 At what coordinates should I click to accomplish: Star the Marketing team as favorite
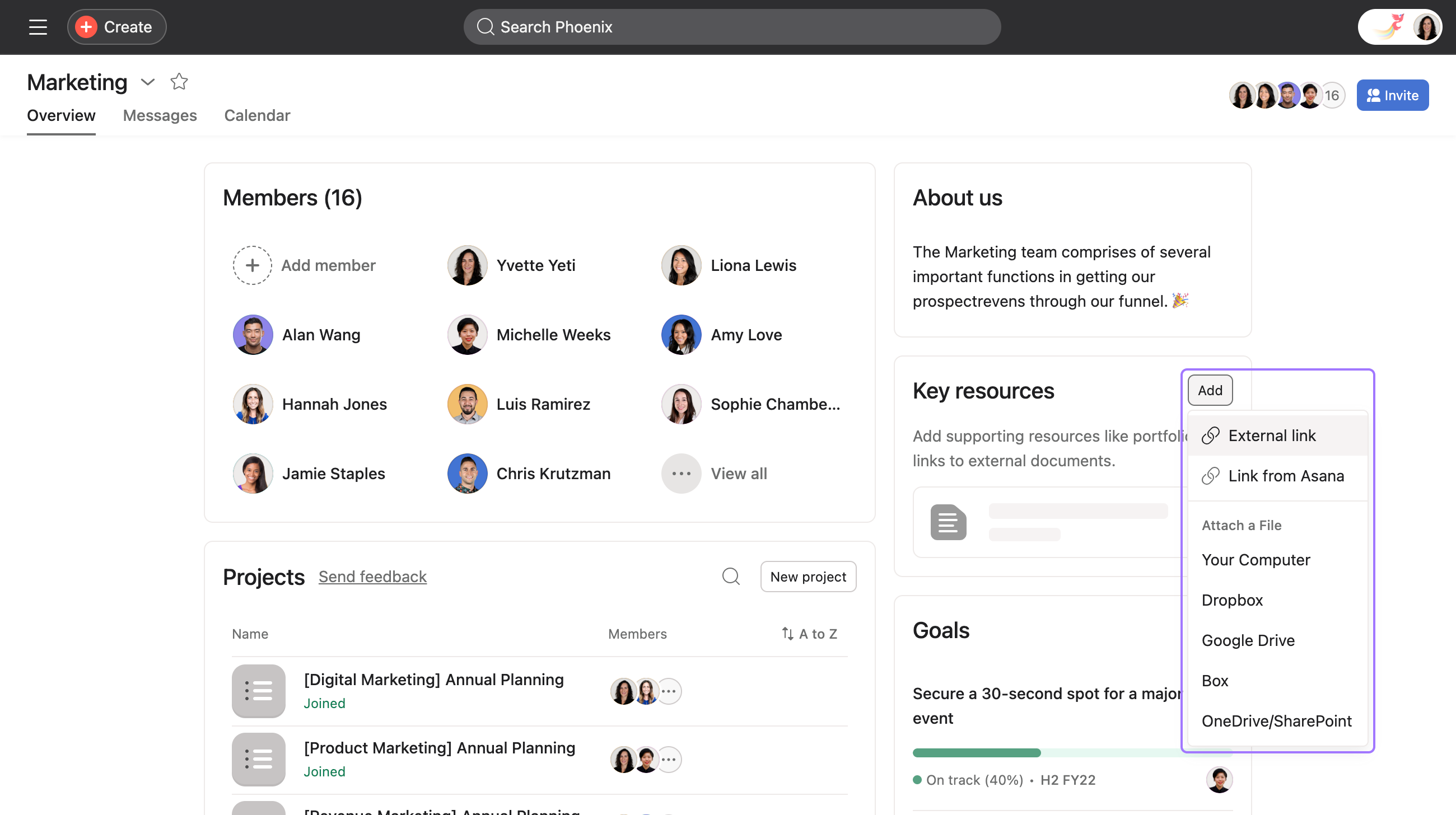click(x=179, y=82)
